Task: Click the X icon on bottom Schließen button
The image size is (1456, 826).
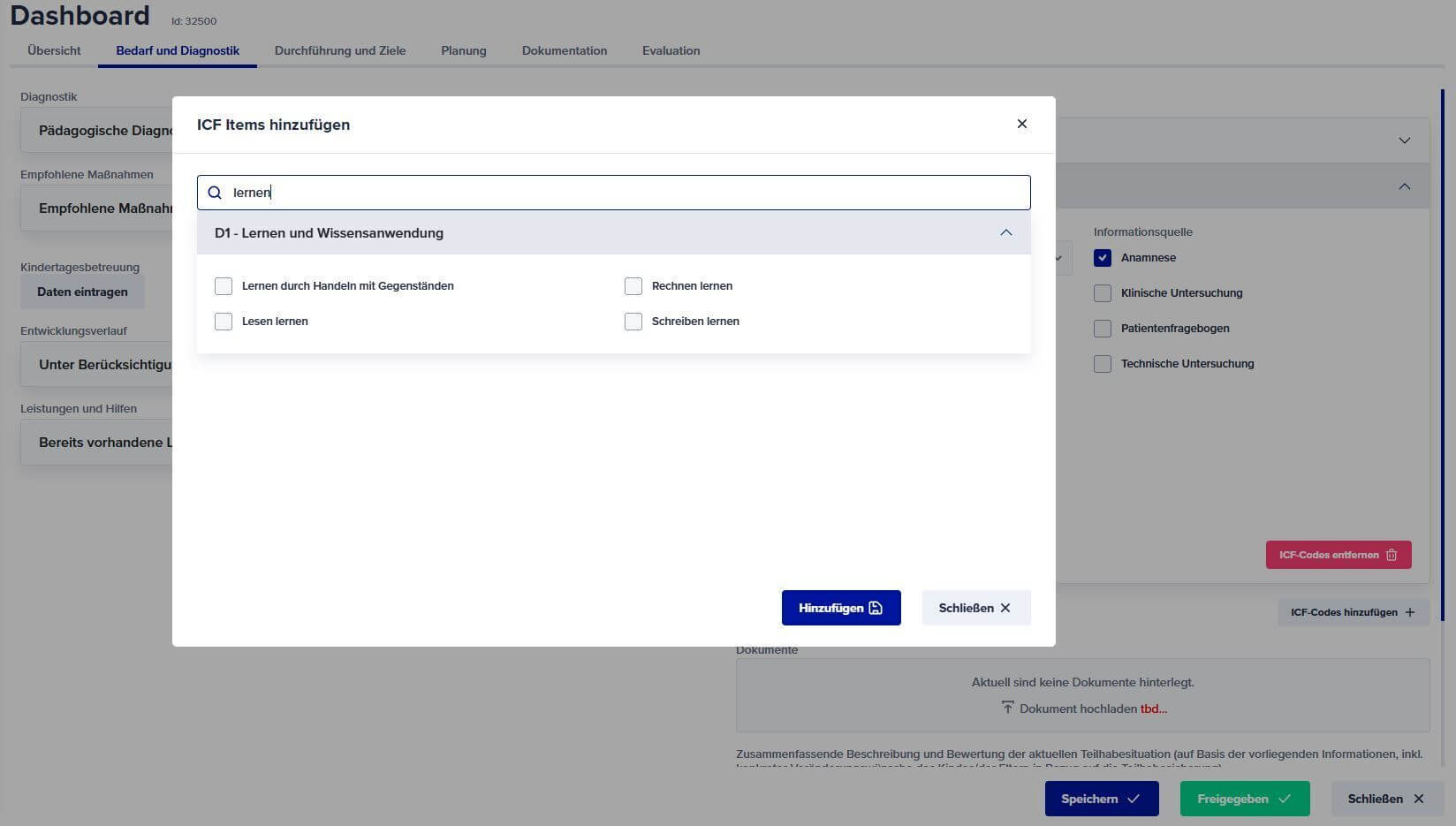Action: tap(1419, 799)
